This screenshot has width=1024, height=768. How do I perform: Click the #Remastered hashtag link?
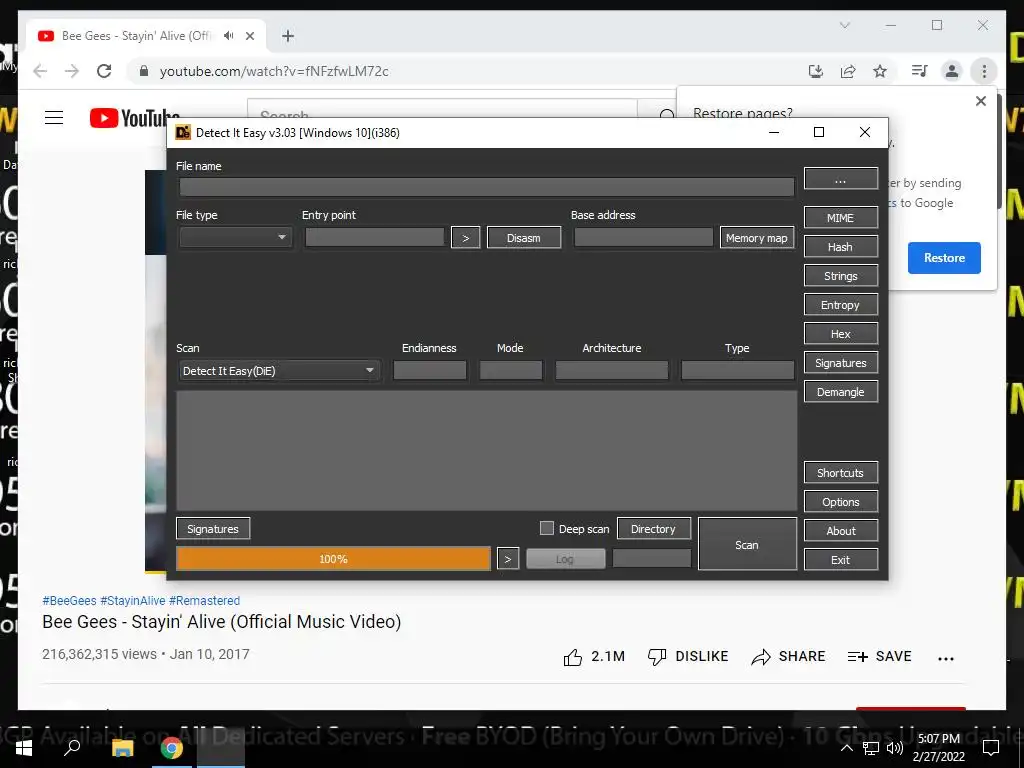pyautogui.click(x=204, y=601)
